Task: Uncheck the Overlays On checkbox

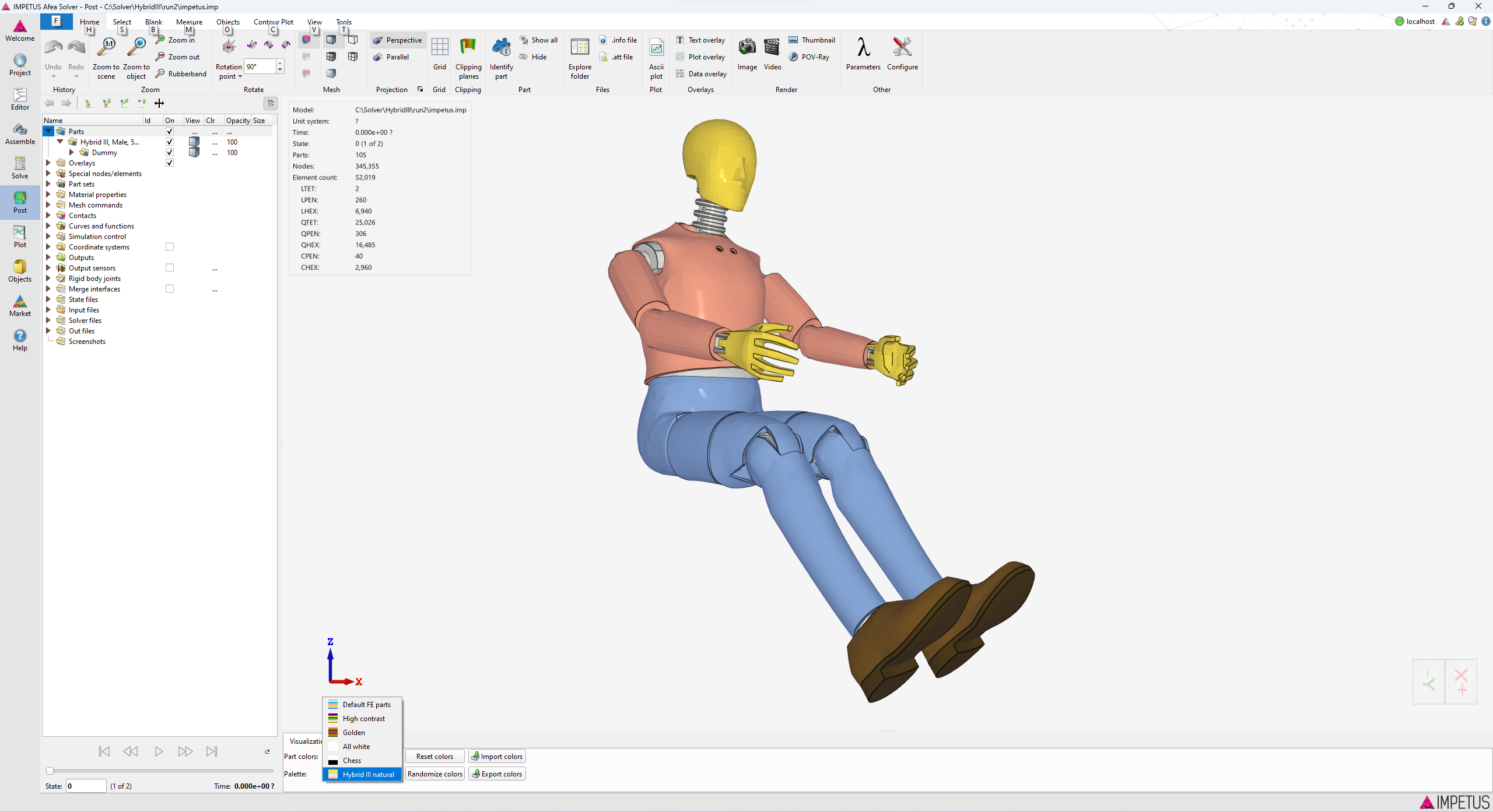Action: point(170,163)
